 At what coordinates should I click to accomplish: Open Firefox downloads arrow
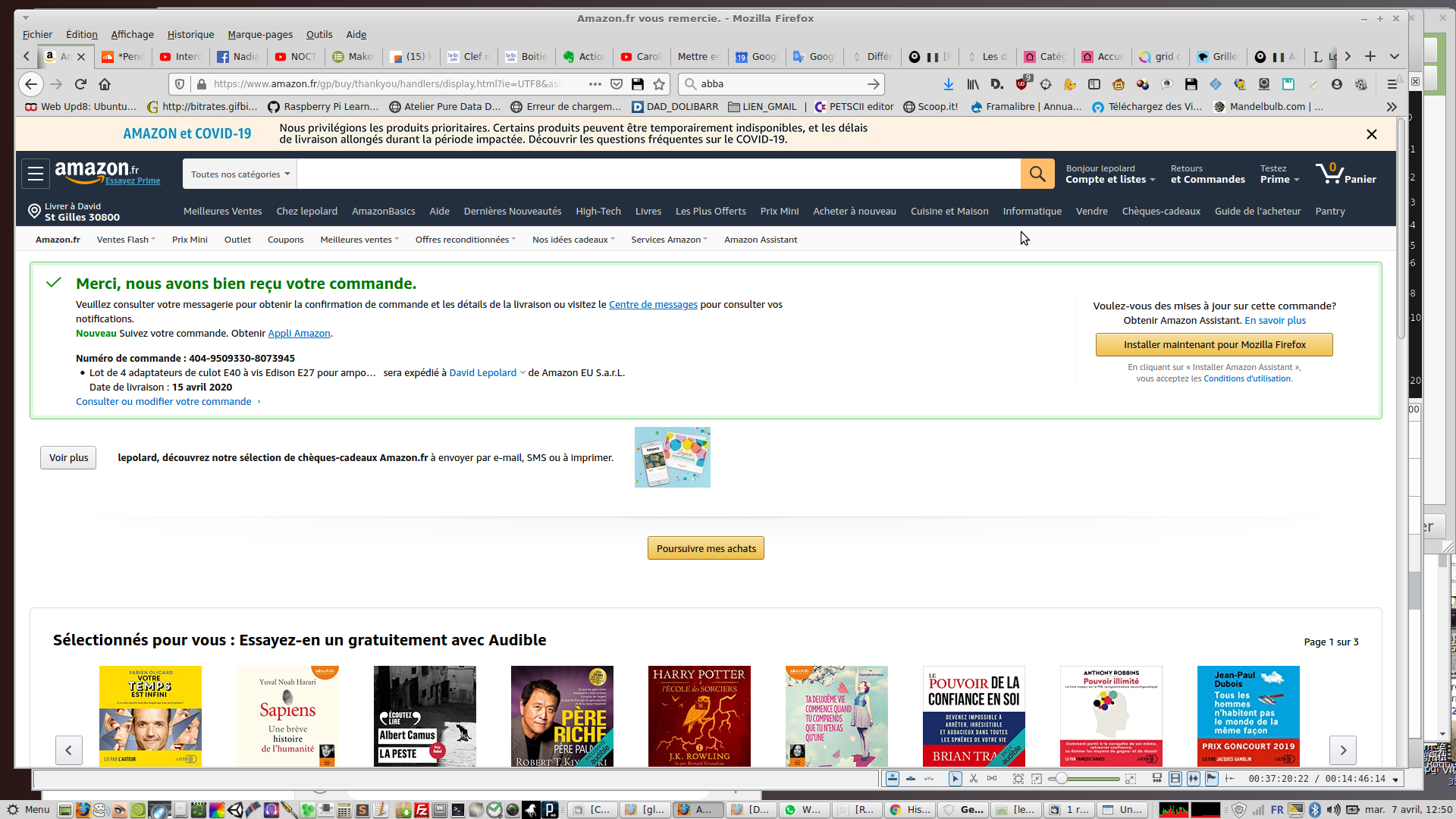tap(948, 84)
